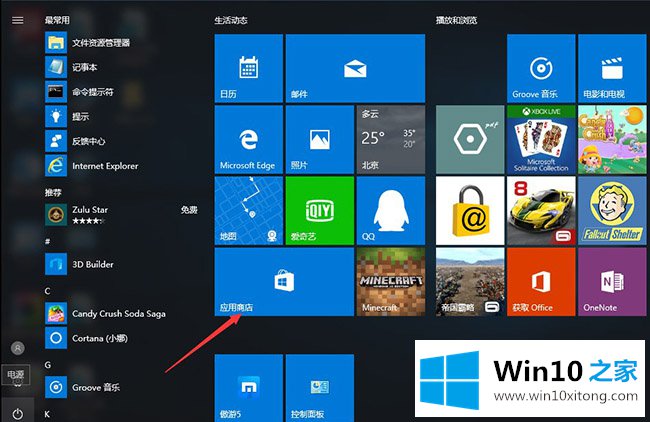This screenshot has width=650, height=422.
Task: Jump via the G letter header
Action: tap(48, 365)
